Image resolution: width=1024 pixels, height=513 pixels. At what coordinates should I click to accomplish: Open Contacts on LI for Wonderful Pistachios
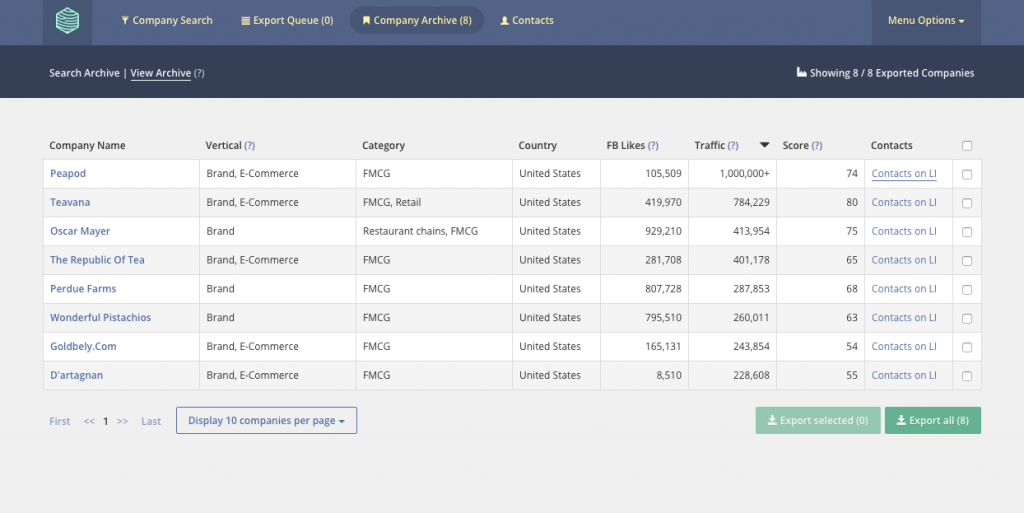[x=904, y=317]
